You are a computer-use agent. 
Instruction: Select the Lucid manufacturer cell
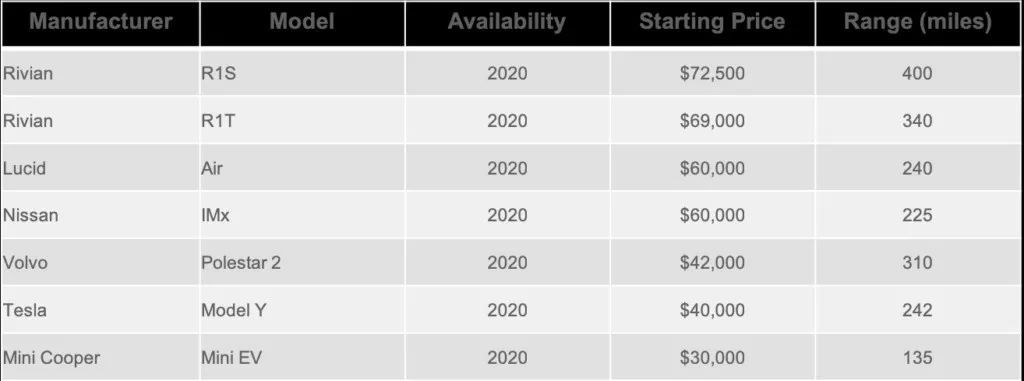coord(101,168)
